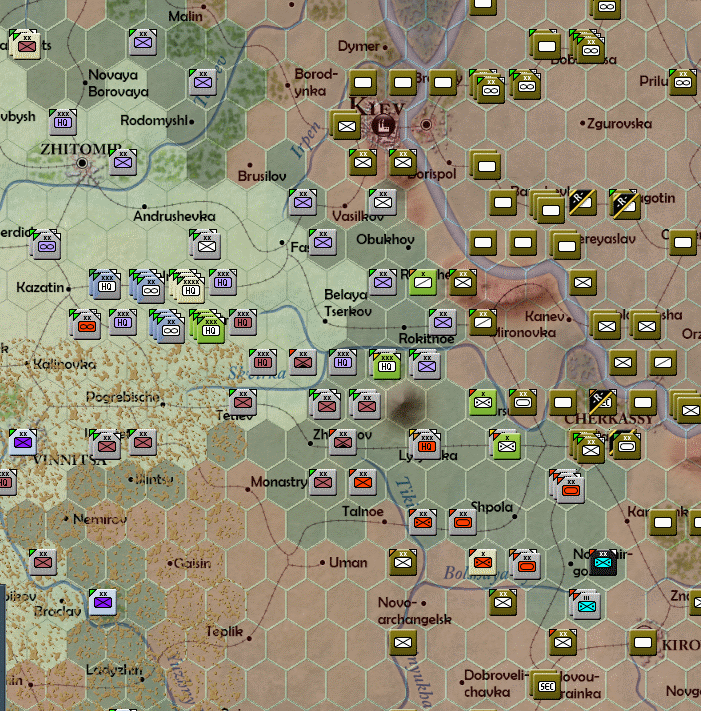Click the Gaisin town label
This screenshot has height=711, width=701.
coord(193,563)
